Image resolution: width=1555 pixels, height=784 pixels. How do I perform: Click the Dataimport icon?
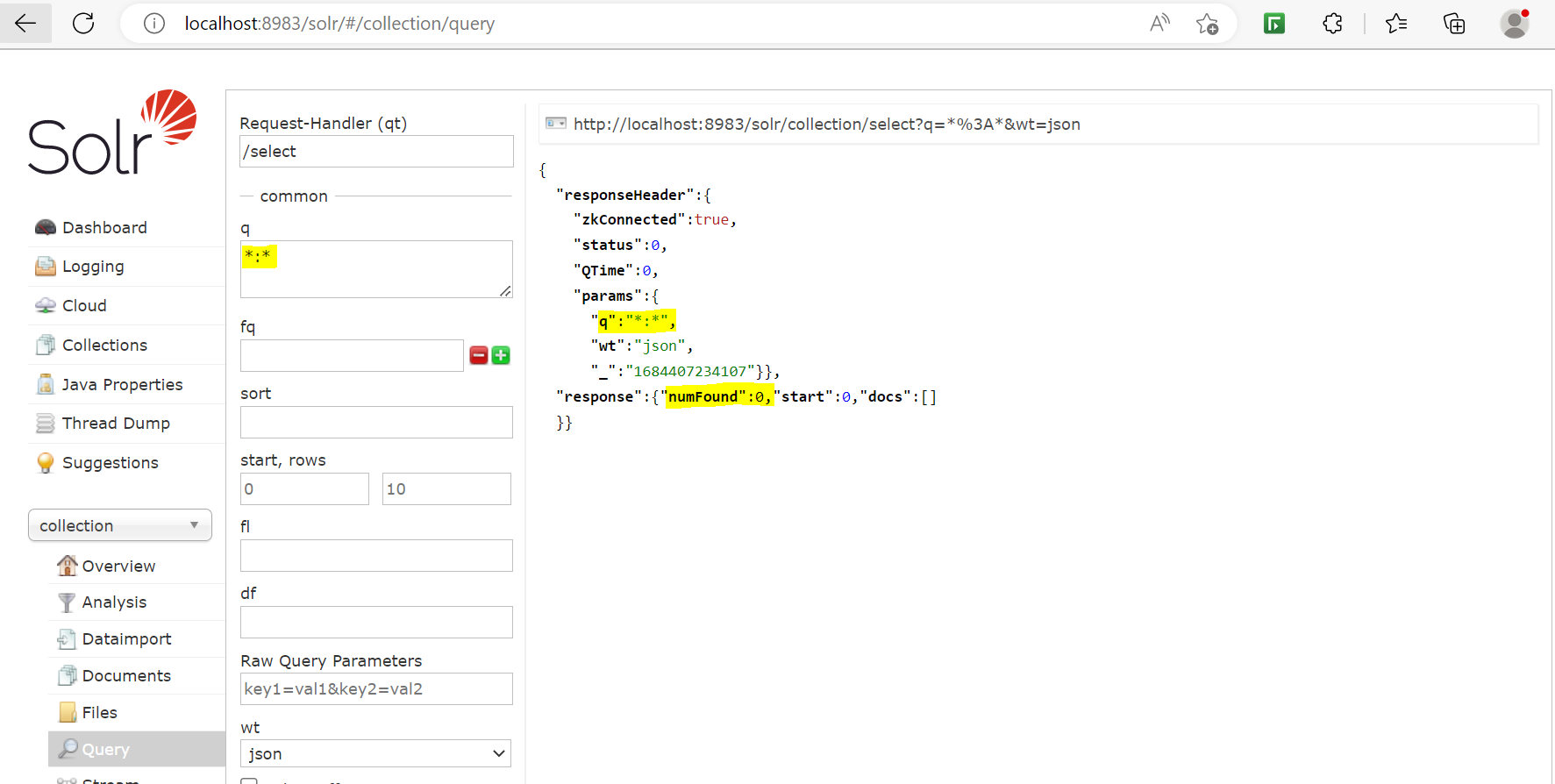pos(67,639)
